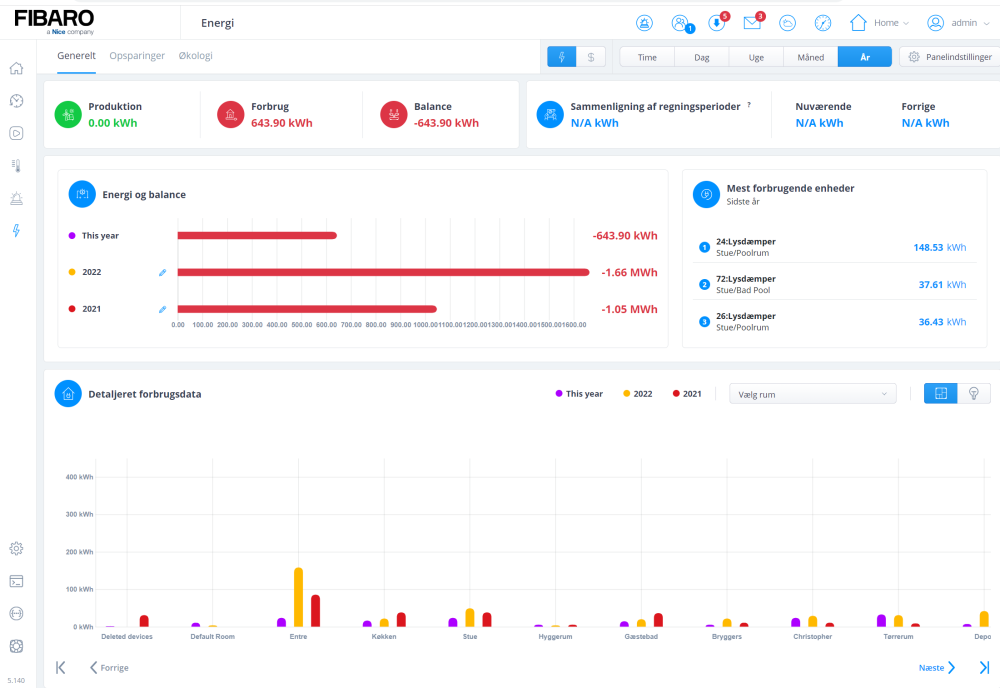Click the weather cloud icon in header
Image resolution: width=1000 pixels, height=688 pixels.
pyautogui.click(x=788, y=23)
